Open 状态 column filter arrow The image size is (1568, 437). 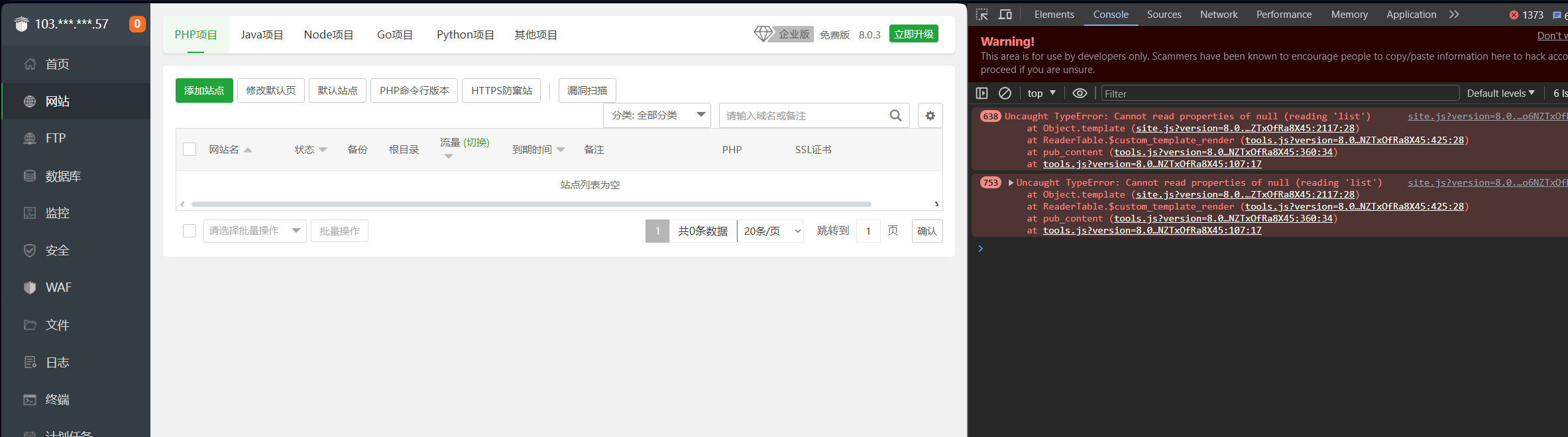click(x=323, y=150)
